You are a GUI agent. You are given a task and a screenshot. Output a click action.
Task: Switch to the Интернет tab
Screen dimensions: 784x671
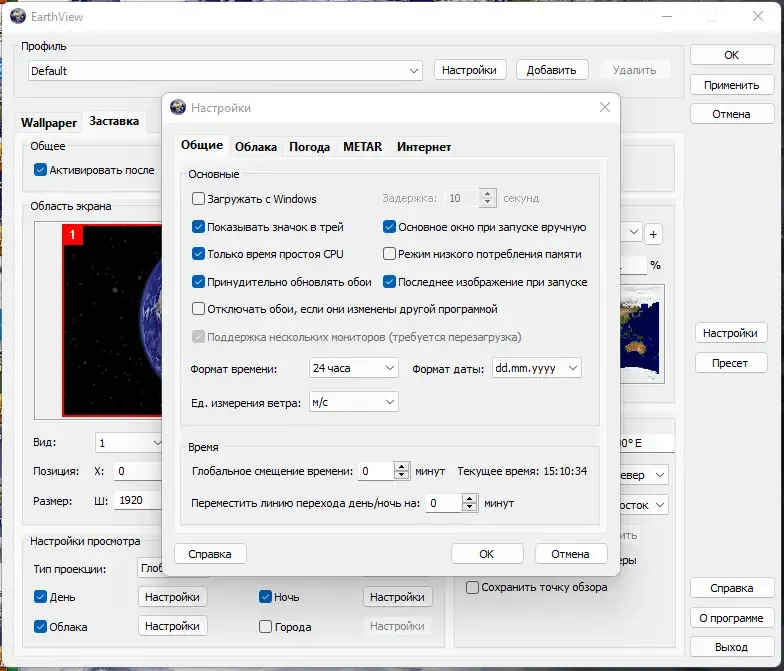(x=424, y=146)
